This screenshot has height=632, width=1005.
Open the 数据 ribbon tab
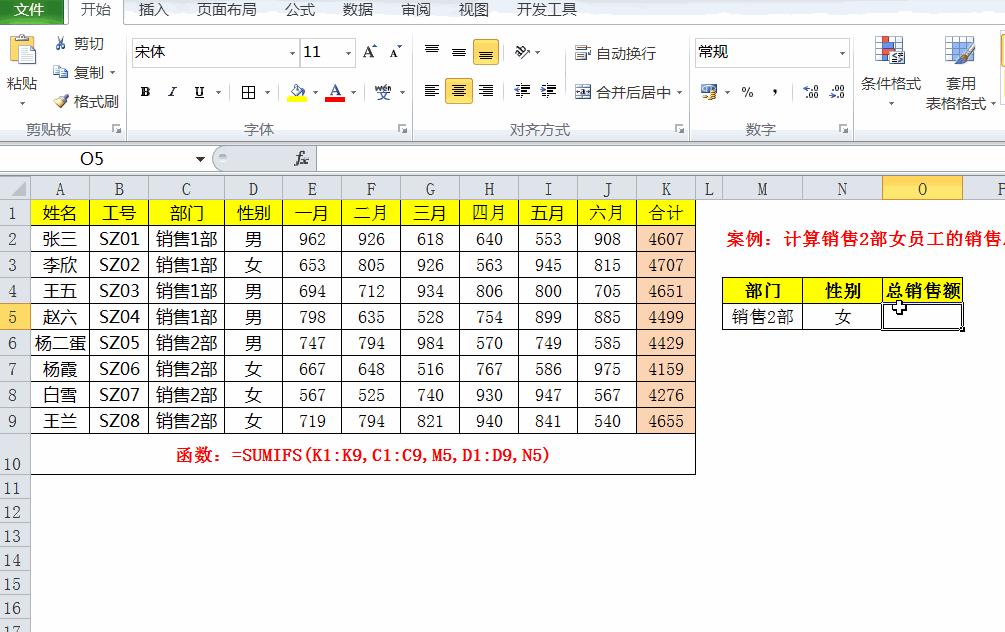(356, 11)
